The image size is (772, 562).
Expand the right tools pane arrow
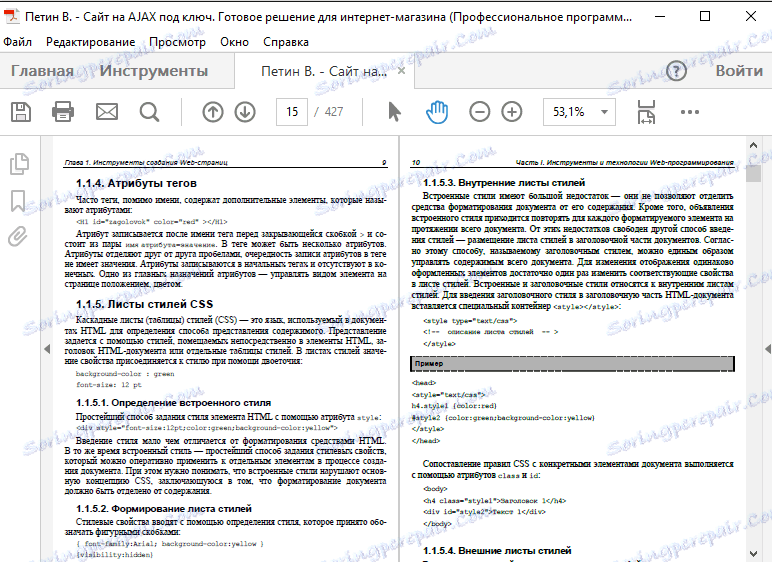pyautogui.click(x=768, y=349)
